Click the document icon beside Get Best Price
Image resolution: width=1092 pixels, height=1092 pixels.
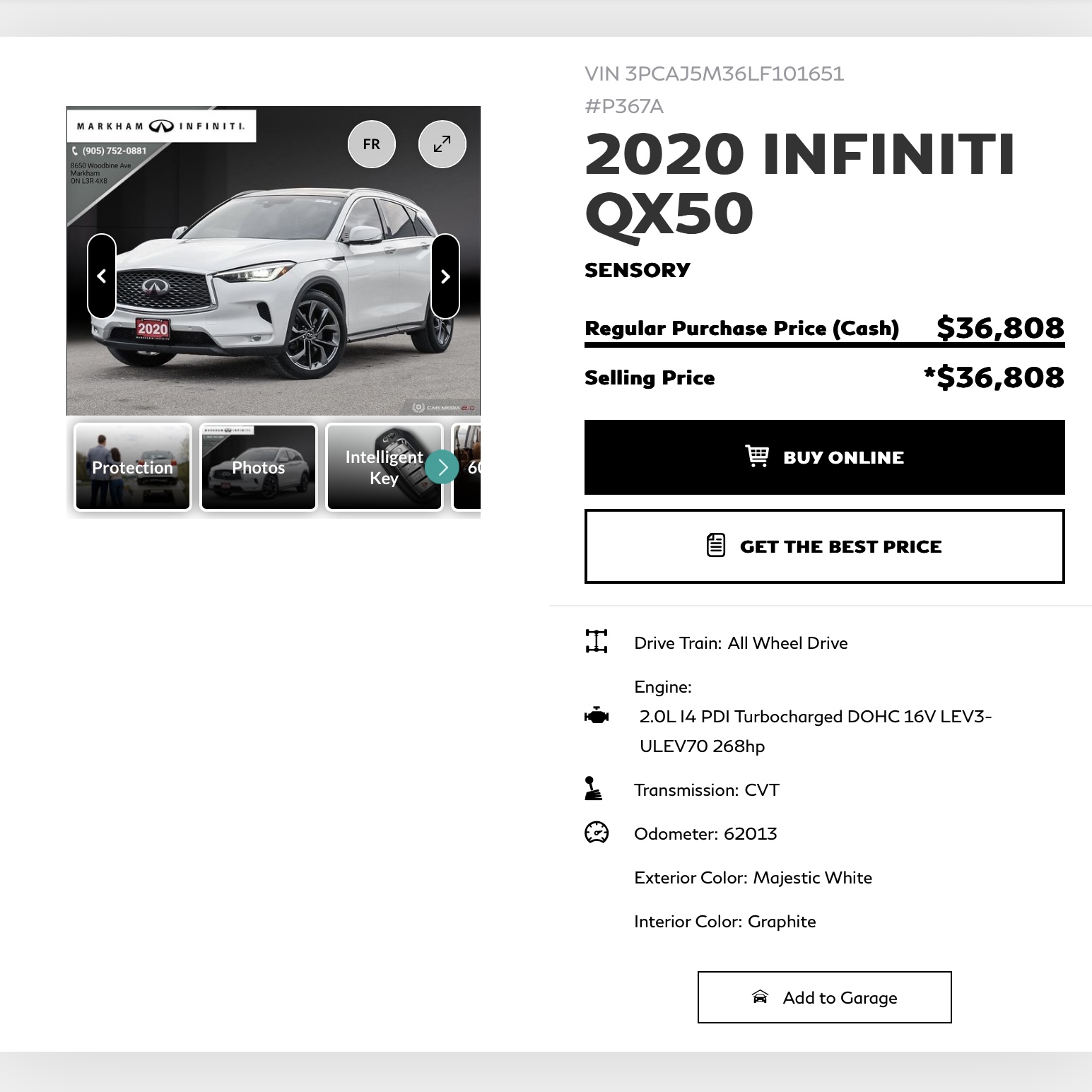coord(716,546)
